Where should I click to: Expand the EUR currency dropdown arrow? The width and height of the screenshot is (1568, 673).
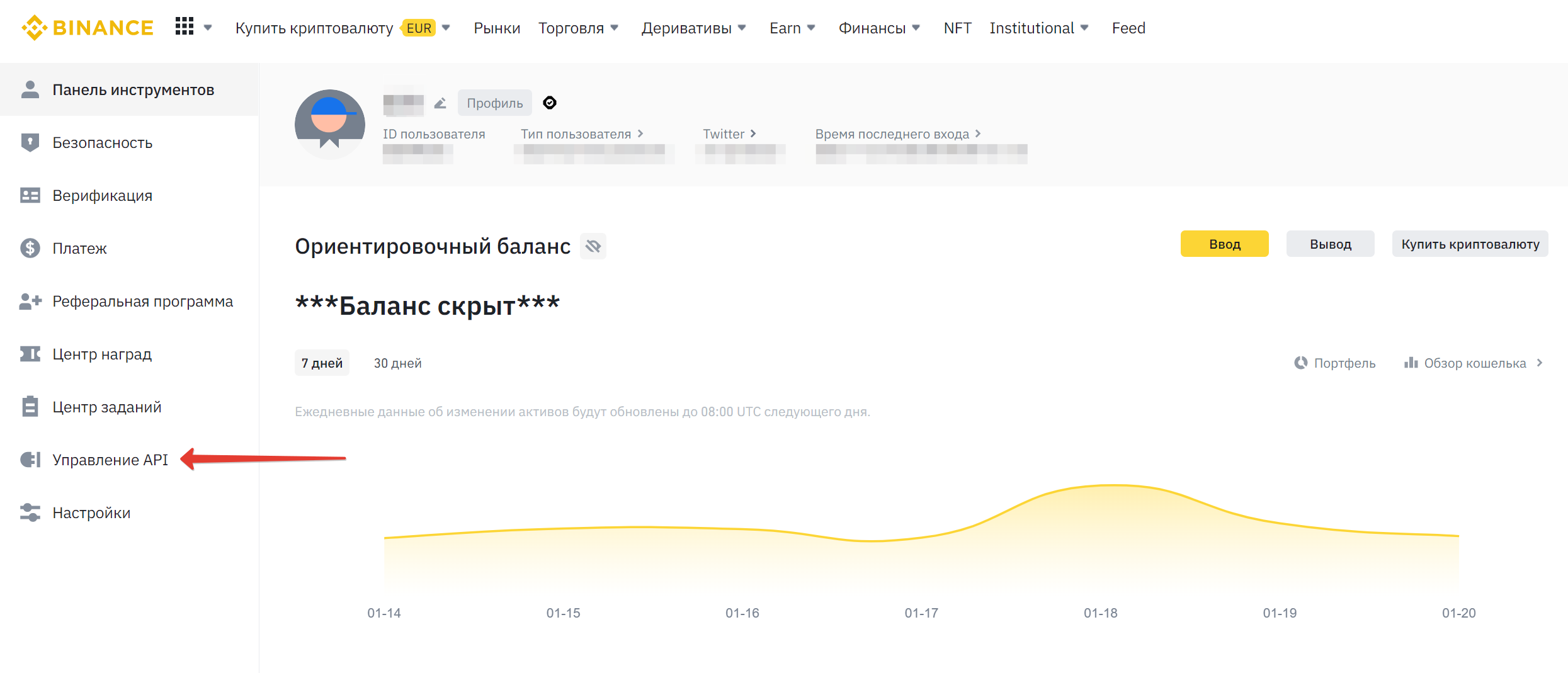(x=446, y=28)
